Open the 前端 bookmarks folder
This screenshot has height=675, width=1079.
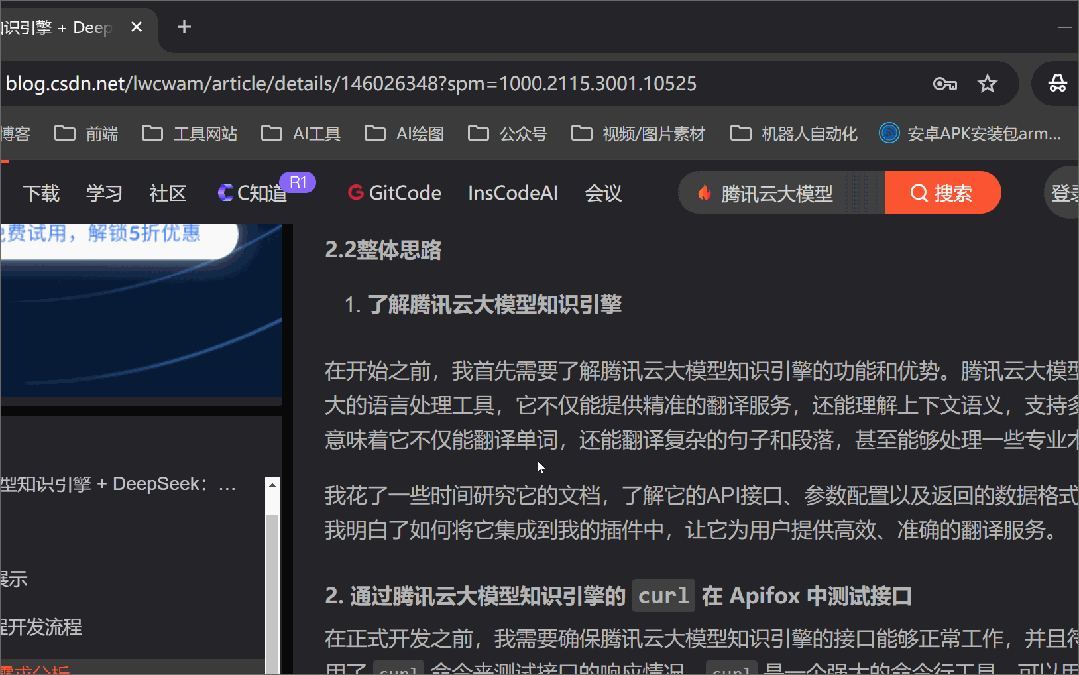pyautogui.click(x=86, y=133)
